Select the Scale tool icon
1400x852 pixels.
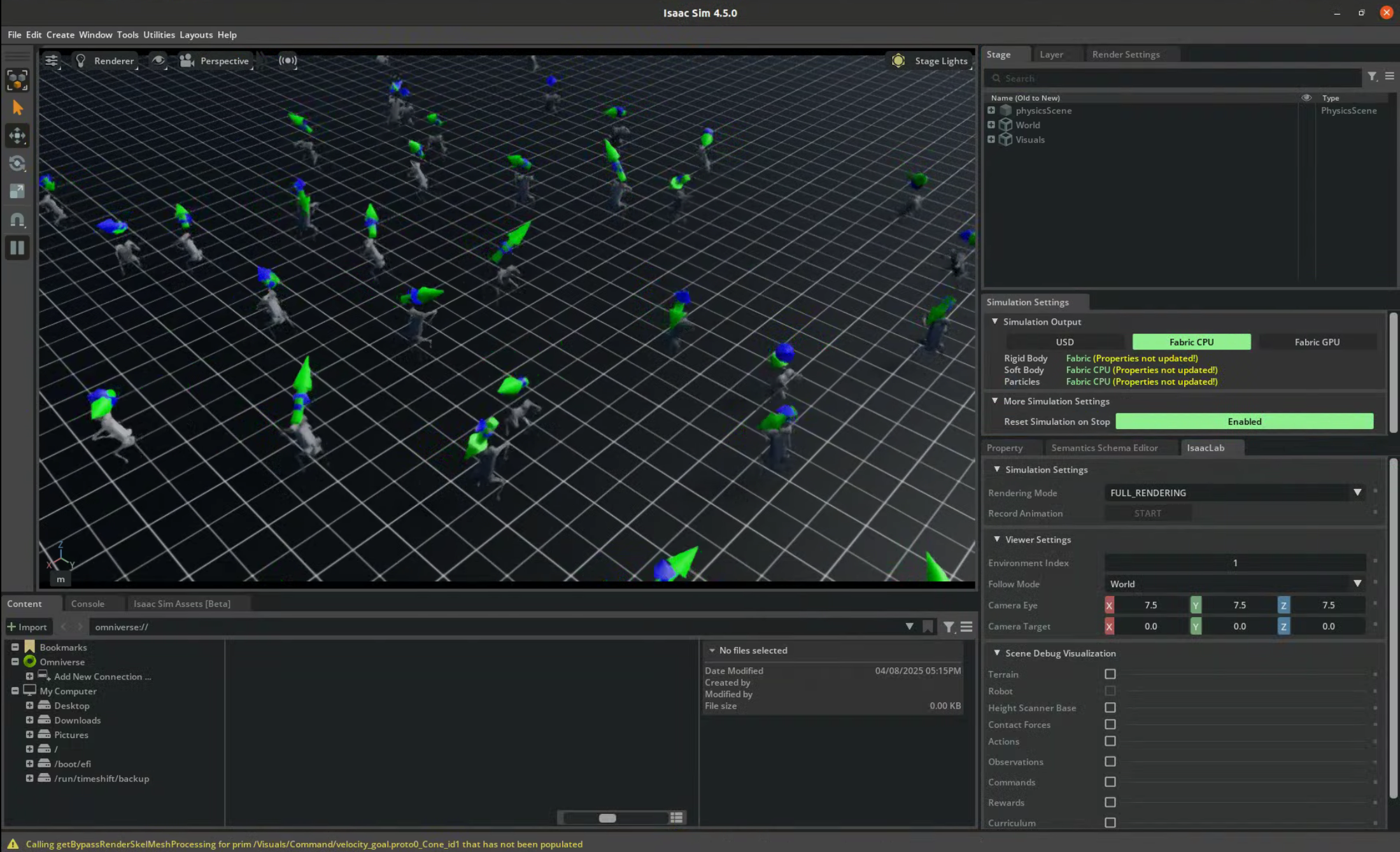pos(17,191)
